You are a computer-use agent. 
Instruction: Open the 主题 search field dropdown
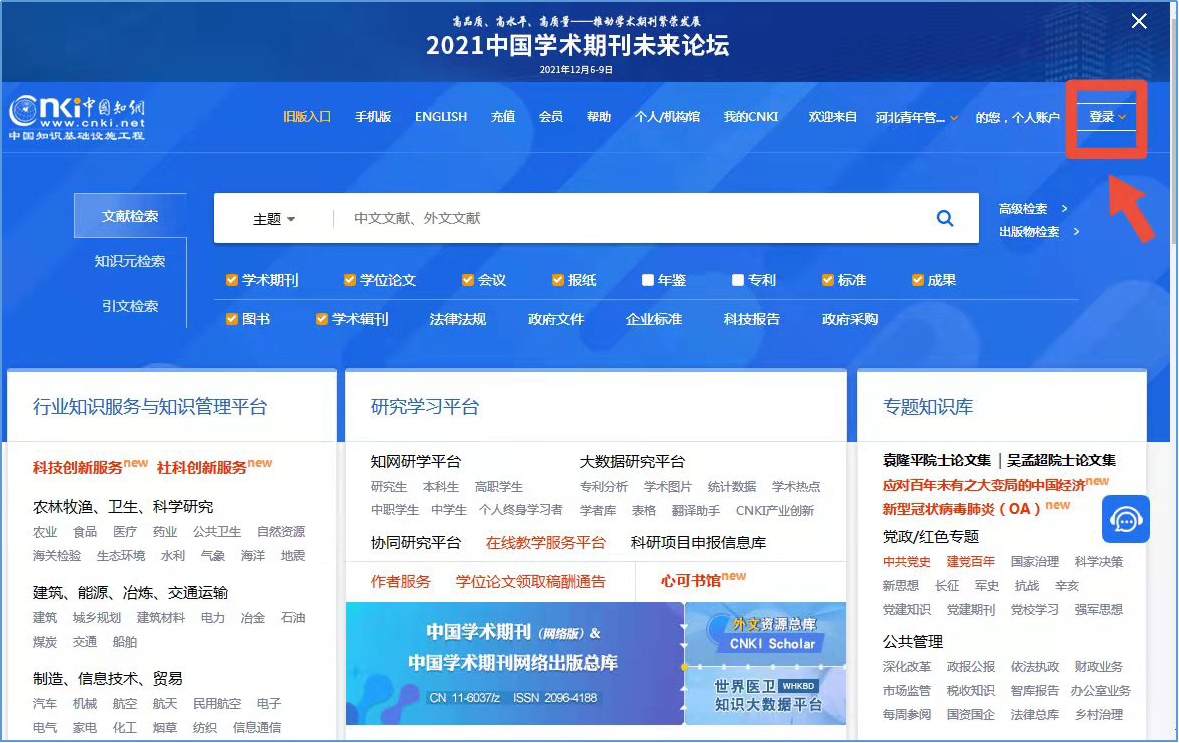click(274, 219)
